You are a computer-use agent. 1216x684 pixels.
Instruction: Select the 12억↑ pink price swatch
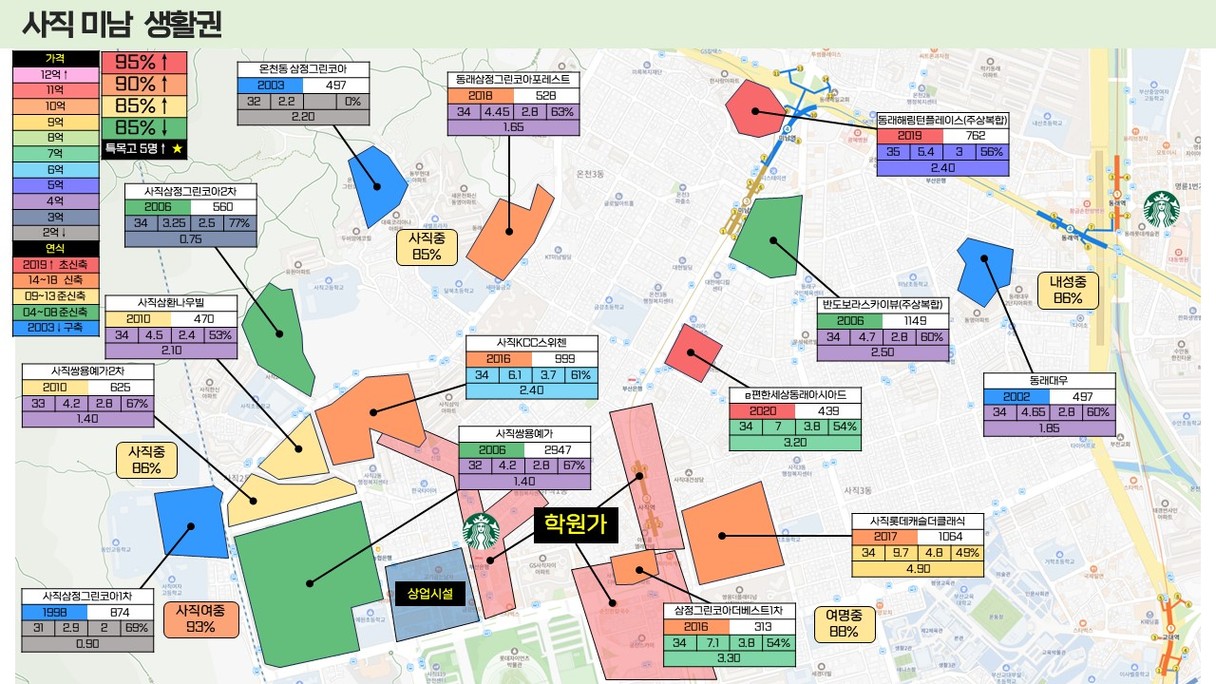tap(54, 74)
